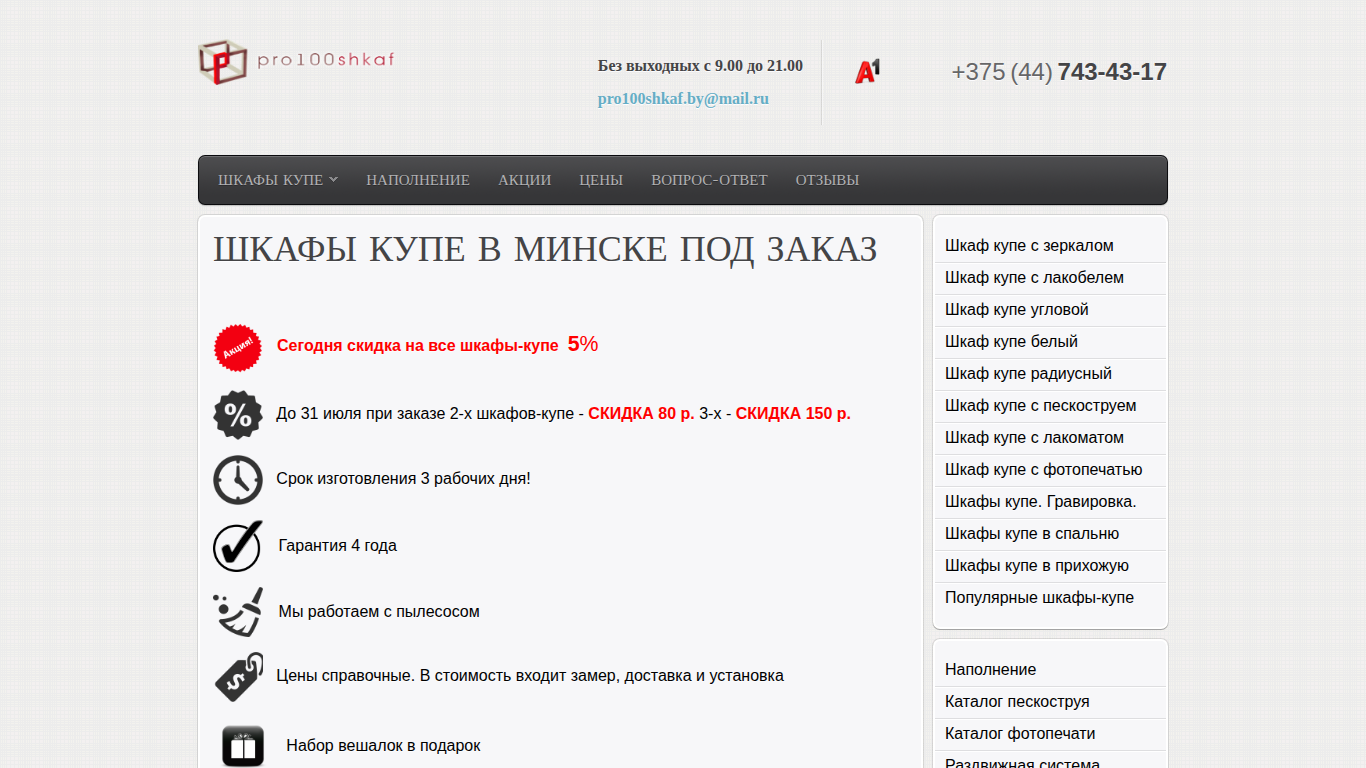The height and width of the screenshot is (768, 1366).
Task: Open the ОТЗЫВЫ menu item
Action: click(x=827, y=180)
